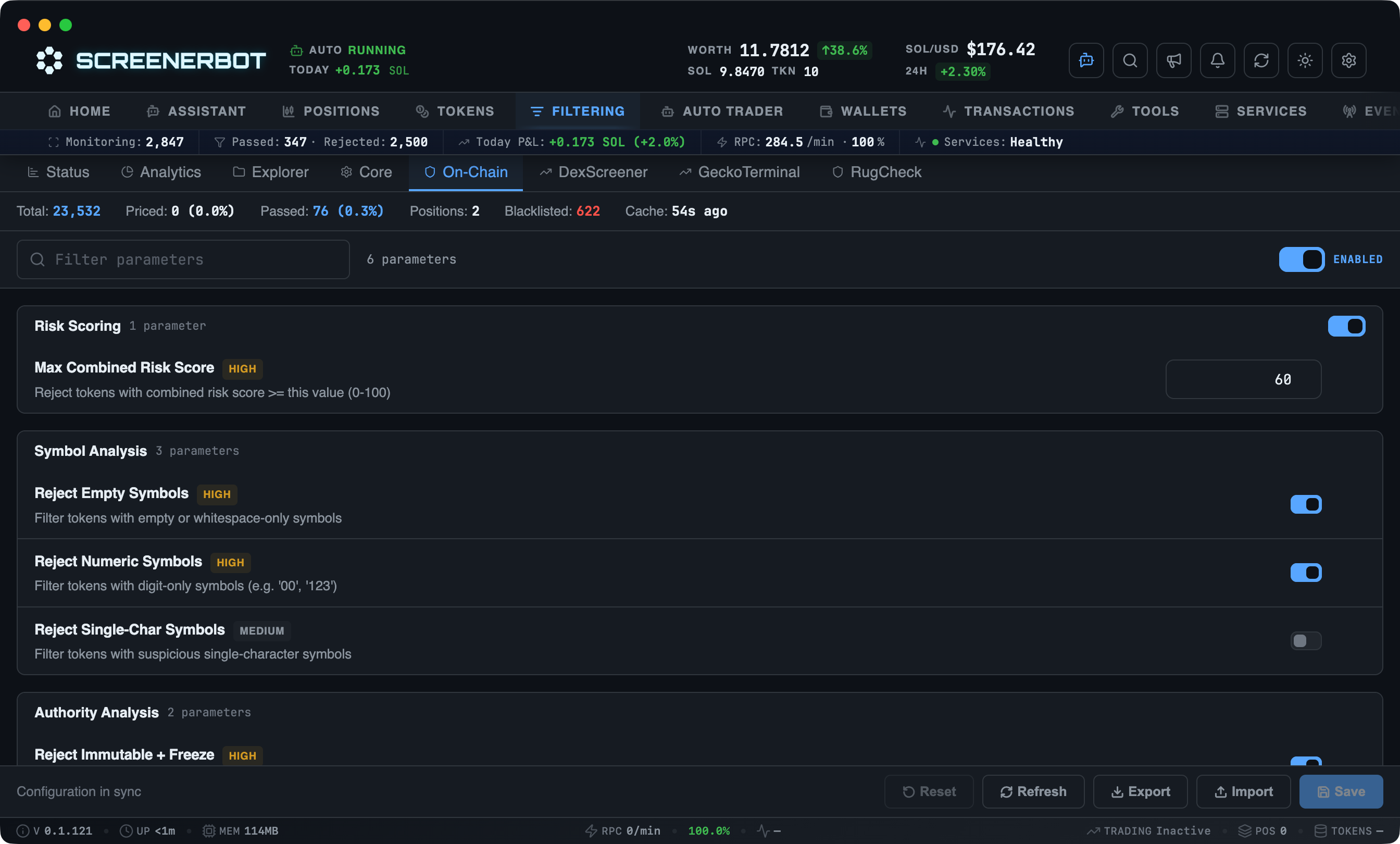
Task: Switch to the Status sub-tab
Action: tap(58, 172)
